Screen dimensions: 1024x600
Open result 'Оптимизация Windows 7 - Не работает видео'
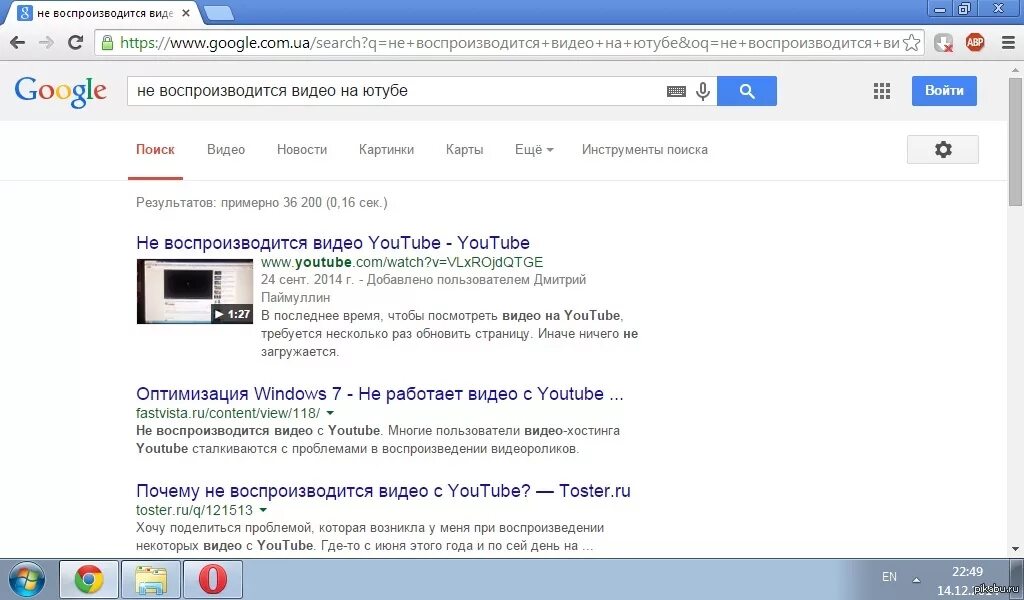[379, 394]
